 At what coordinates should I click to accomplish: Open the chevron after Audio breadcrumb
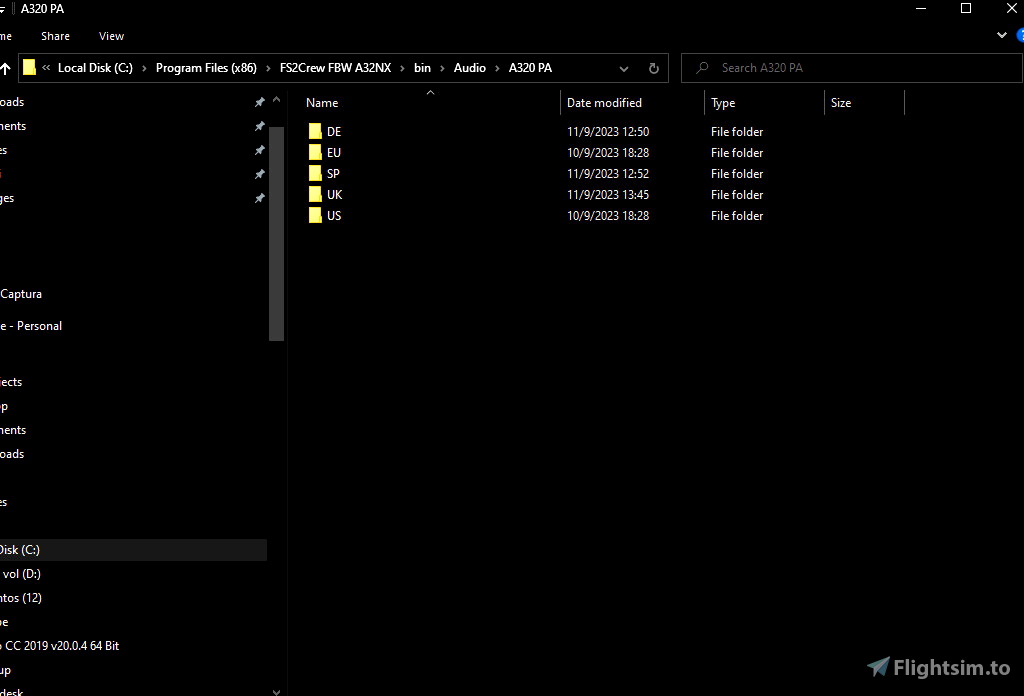497,68
